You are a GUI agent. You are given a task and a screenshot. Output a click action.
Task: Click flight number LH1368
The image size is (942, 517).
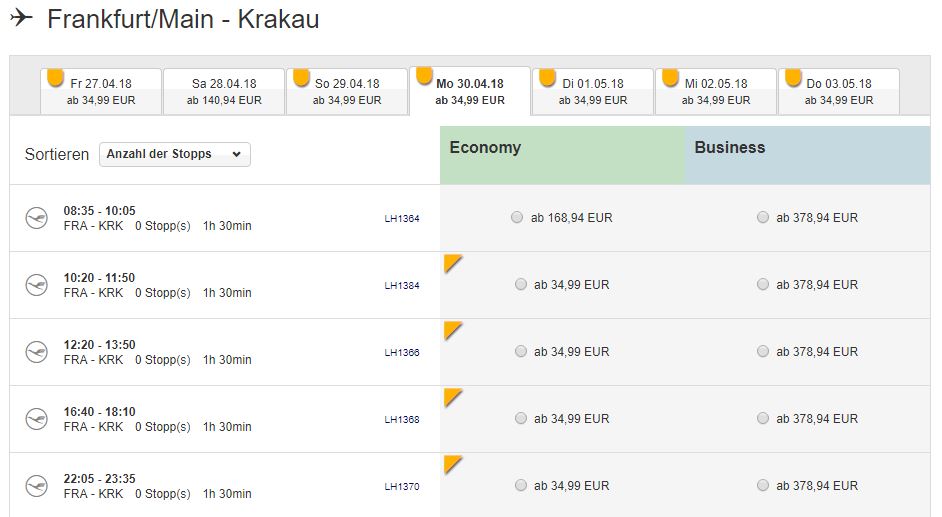pyautogui.click(x=402, y=419)
